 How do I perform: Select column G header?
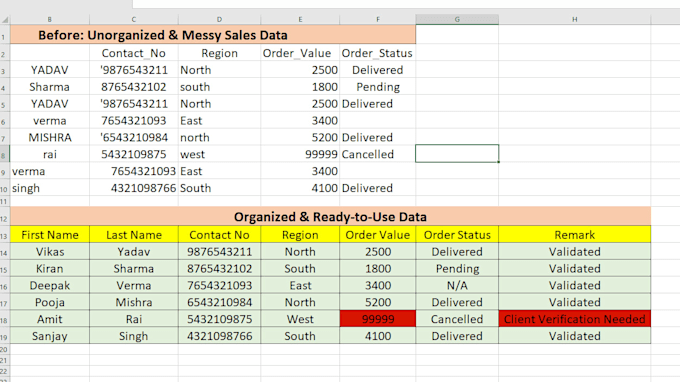pyautogui.click(x=457, y=20)
